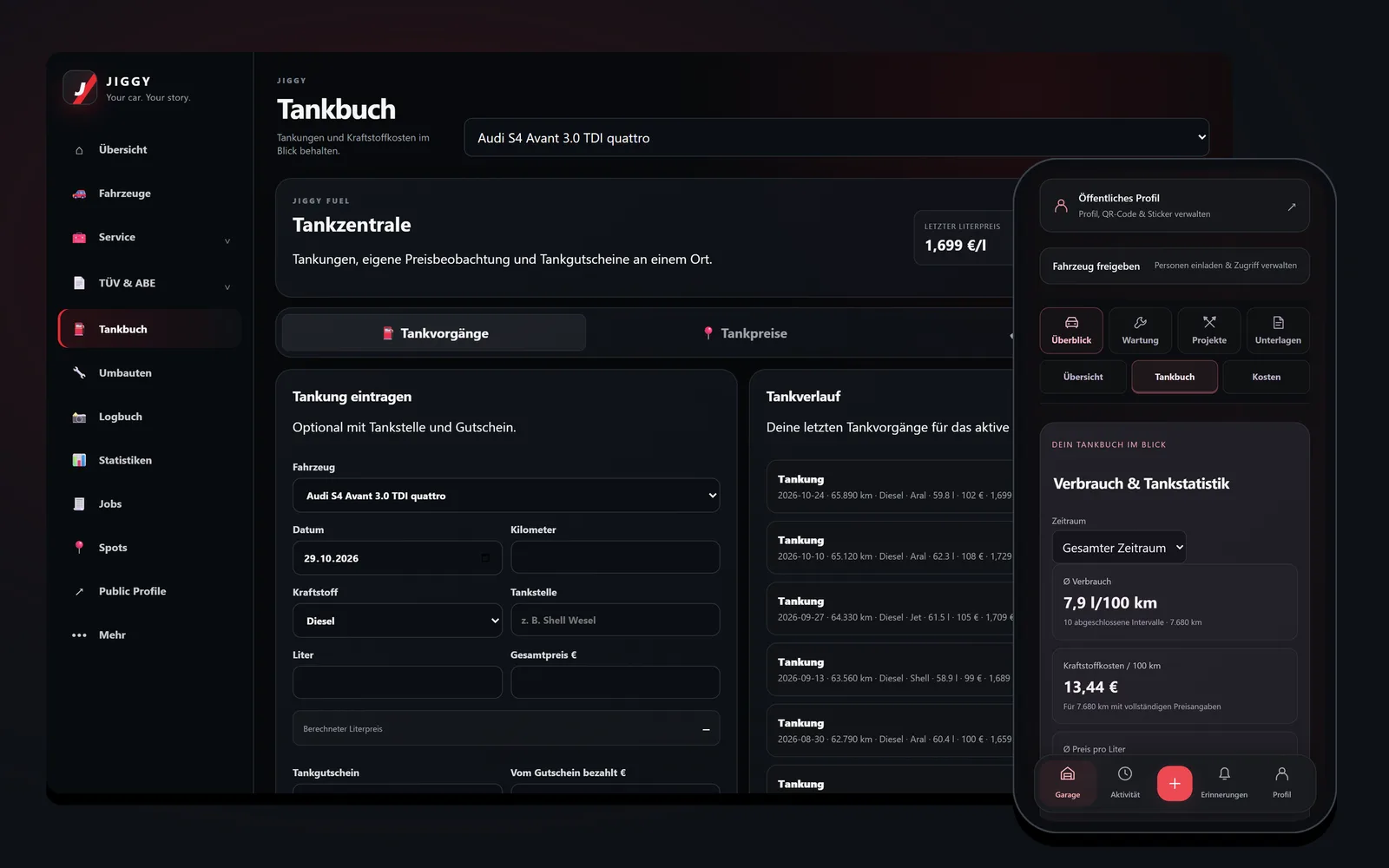Select the Kosten sub-tab on phone
1389x868 pixels.
(1266, 377)
